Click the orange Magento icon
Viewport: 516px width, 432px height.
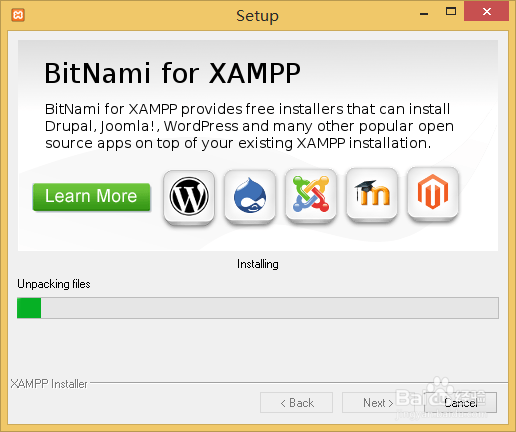coord(433,194)
